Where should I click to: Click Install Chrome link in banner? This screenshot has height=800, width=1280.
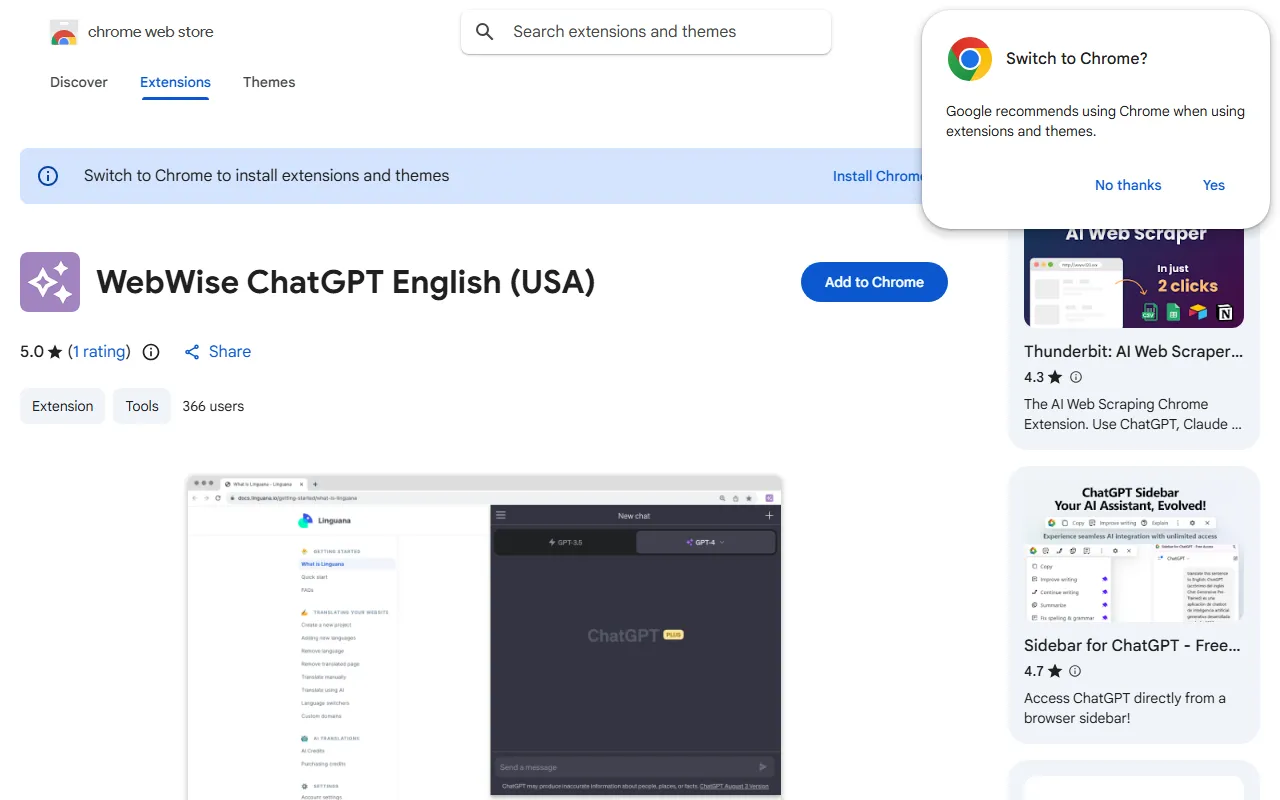(876, 176)
